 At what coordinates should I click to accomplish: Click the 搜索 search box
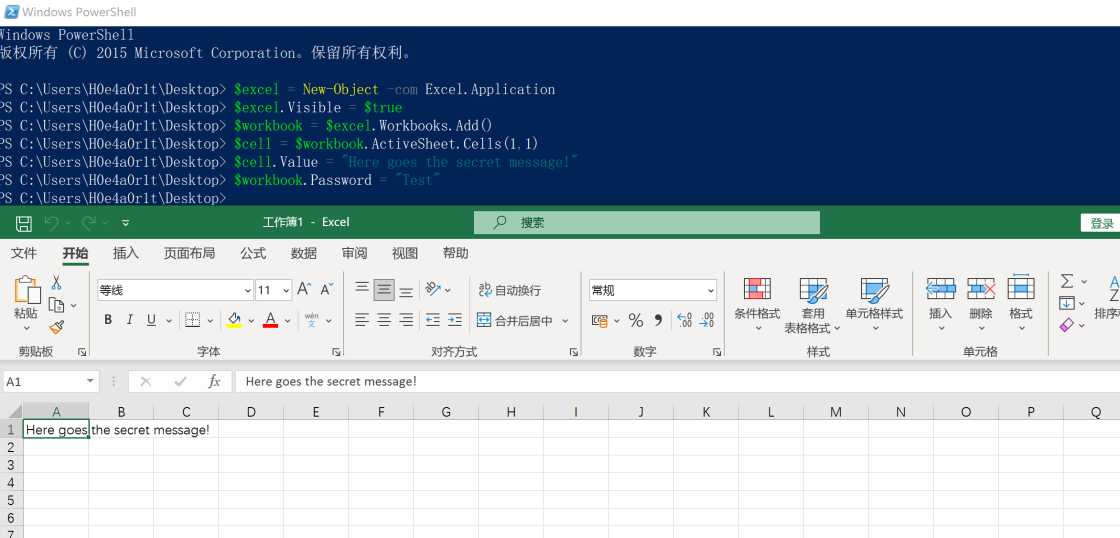pos(646,223)
